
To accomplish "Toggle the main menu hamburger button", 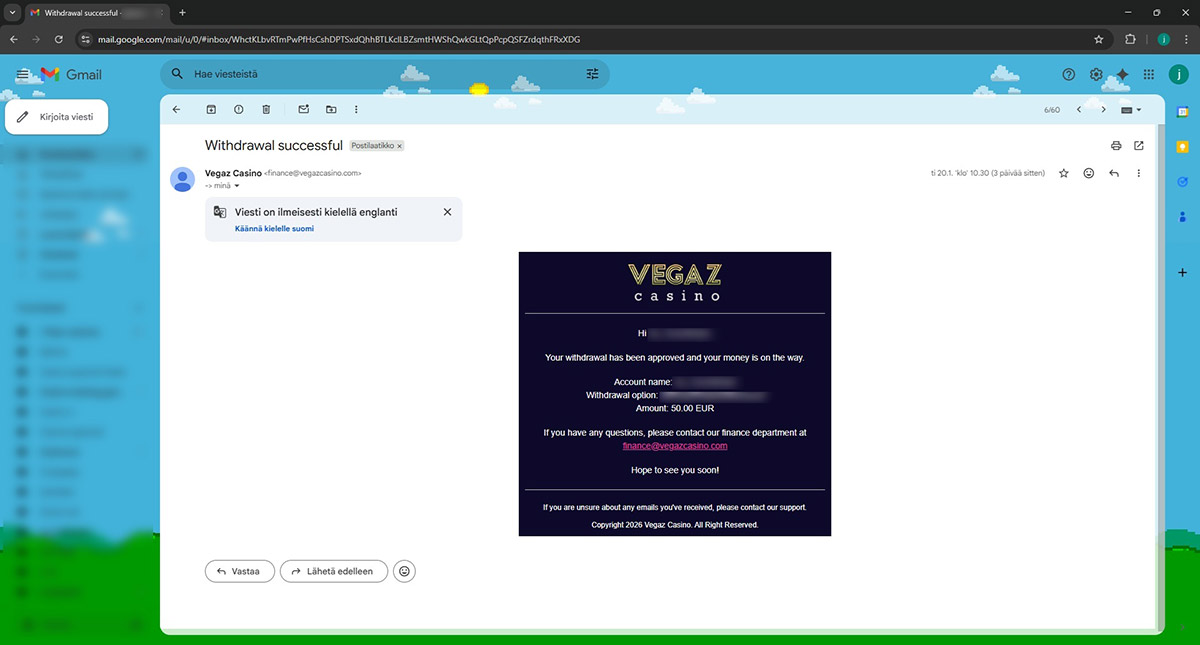I will click(22, 74).
